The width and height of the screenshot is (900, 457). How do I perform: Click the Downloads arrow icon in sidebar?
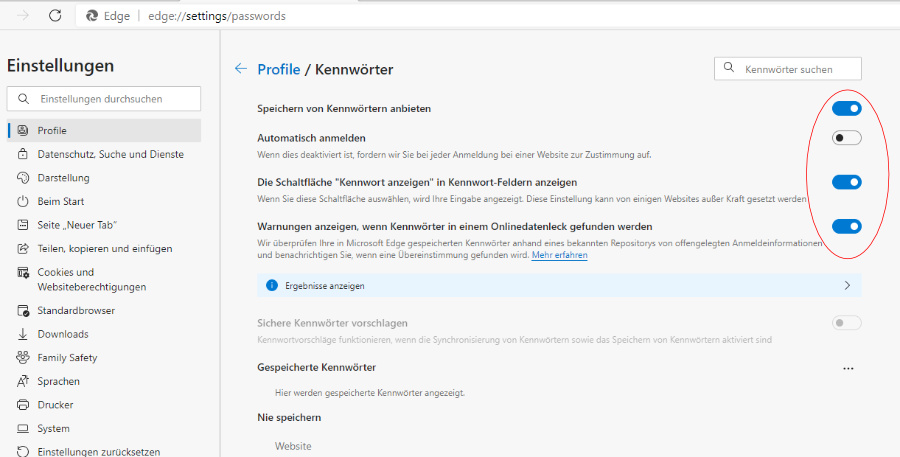coord(23,334)
